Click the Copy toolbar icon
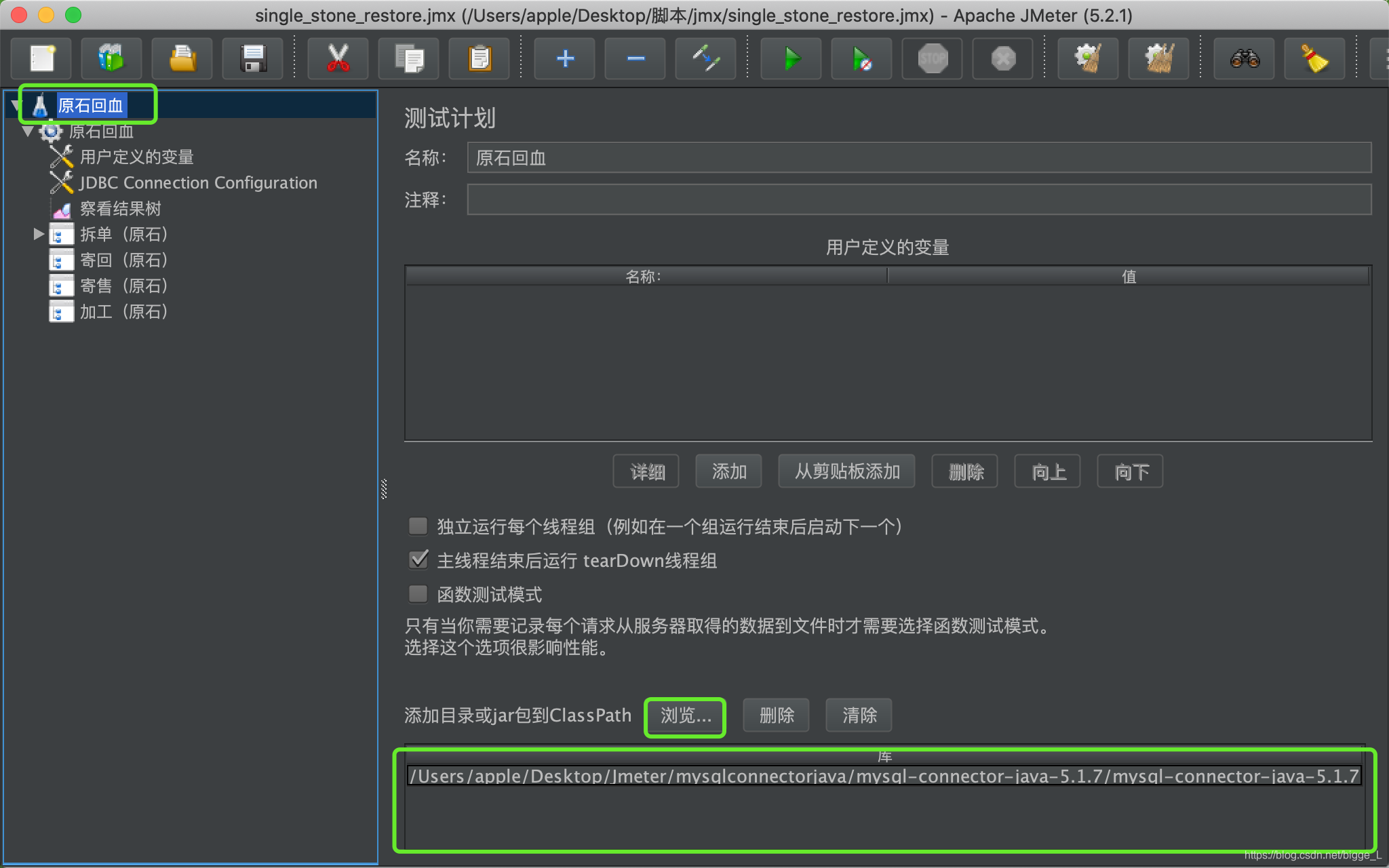 coord(408,58)
